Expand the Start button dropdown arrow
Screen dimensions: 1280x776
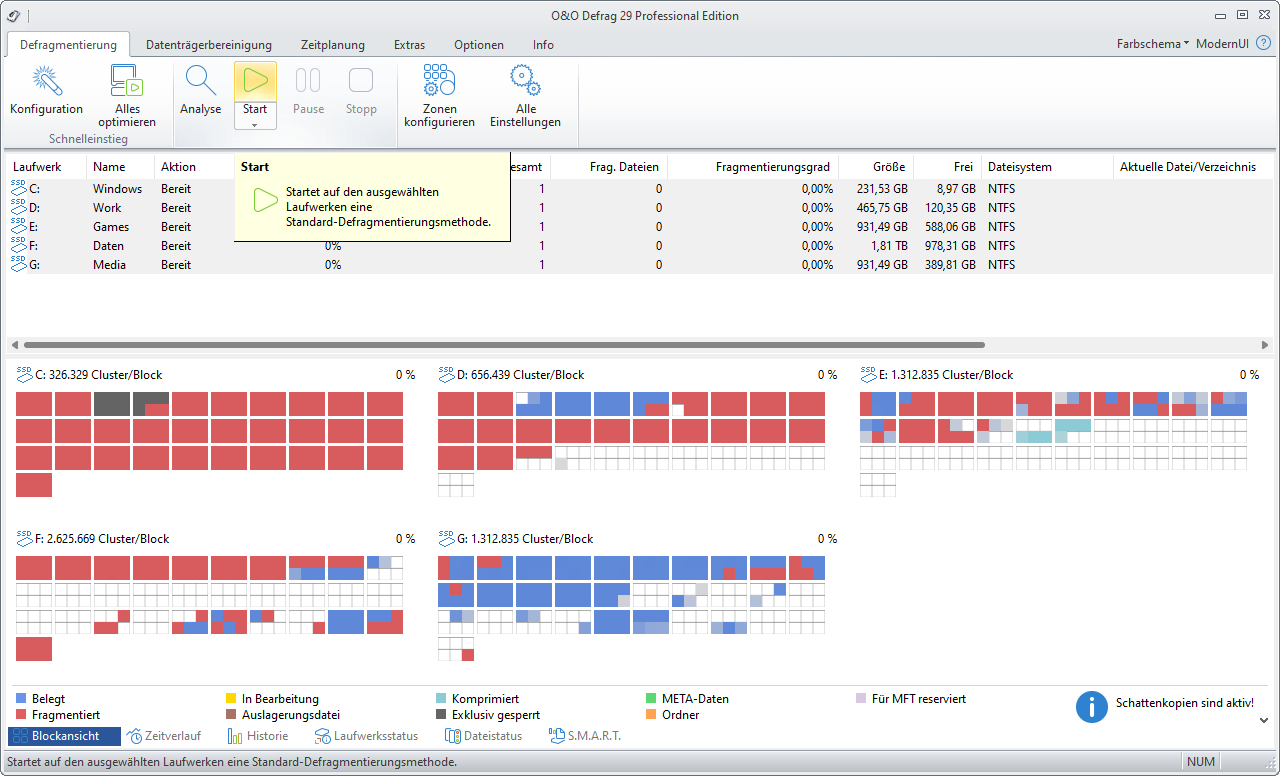[x=255, y=125]
